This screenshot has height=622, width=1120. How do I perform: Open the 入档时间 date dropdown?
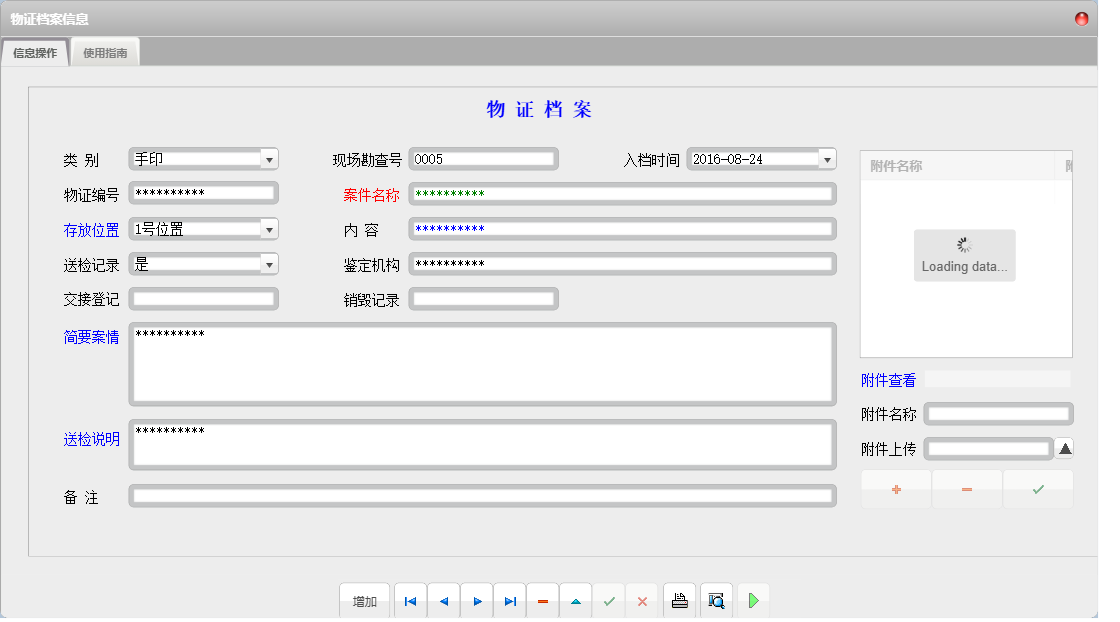[x=826, y=159]
